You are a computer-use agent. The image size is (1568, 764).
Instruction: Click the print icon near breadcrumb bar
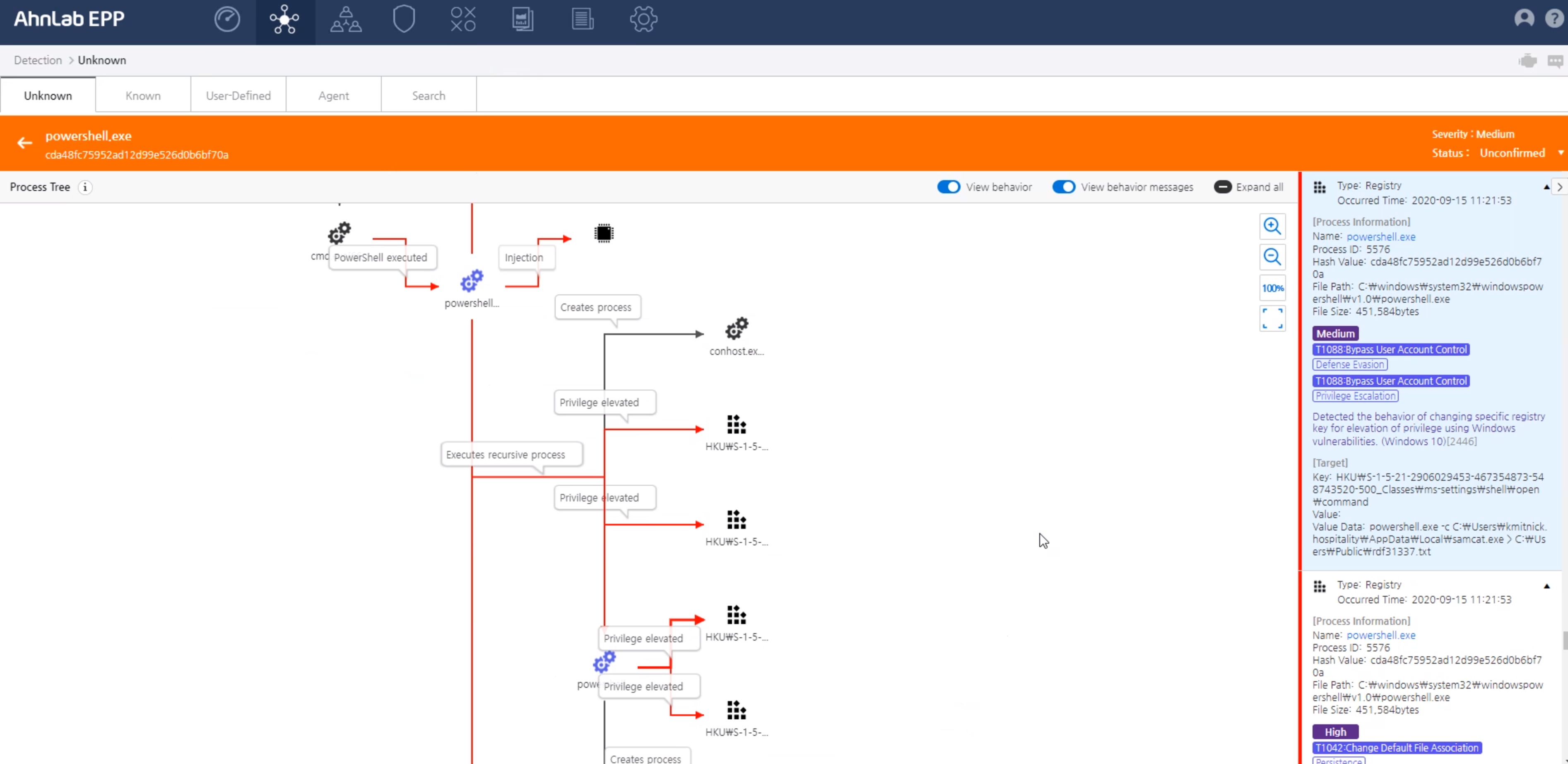[1528, 60]
